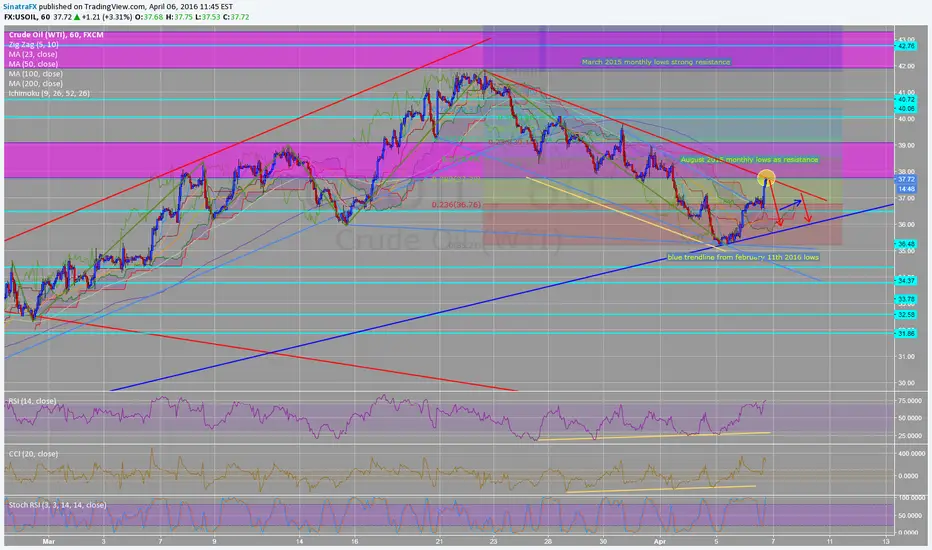Click the 0.236(36.76) Fibonacci level label

pyautogui.click(x=456, y=205)
